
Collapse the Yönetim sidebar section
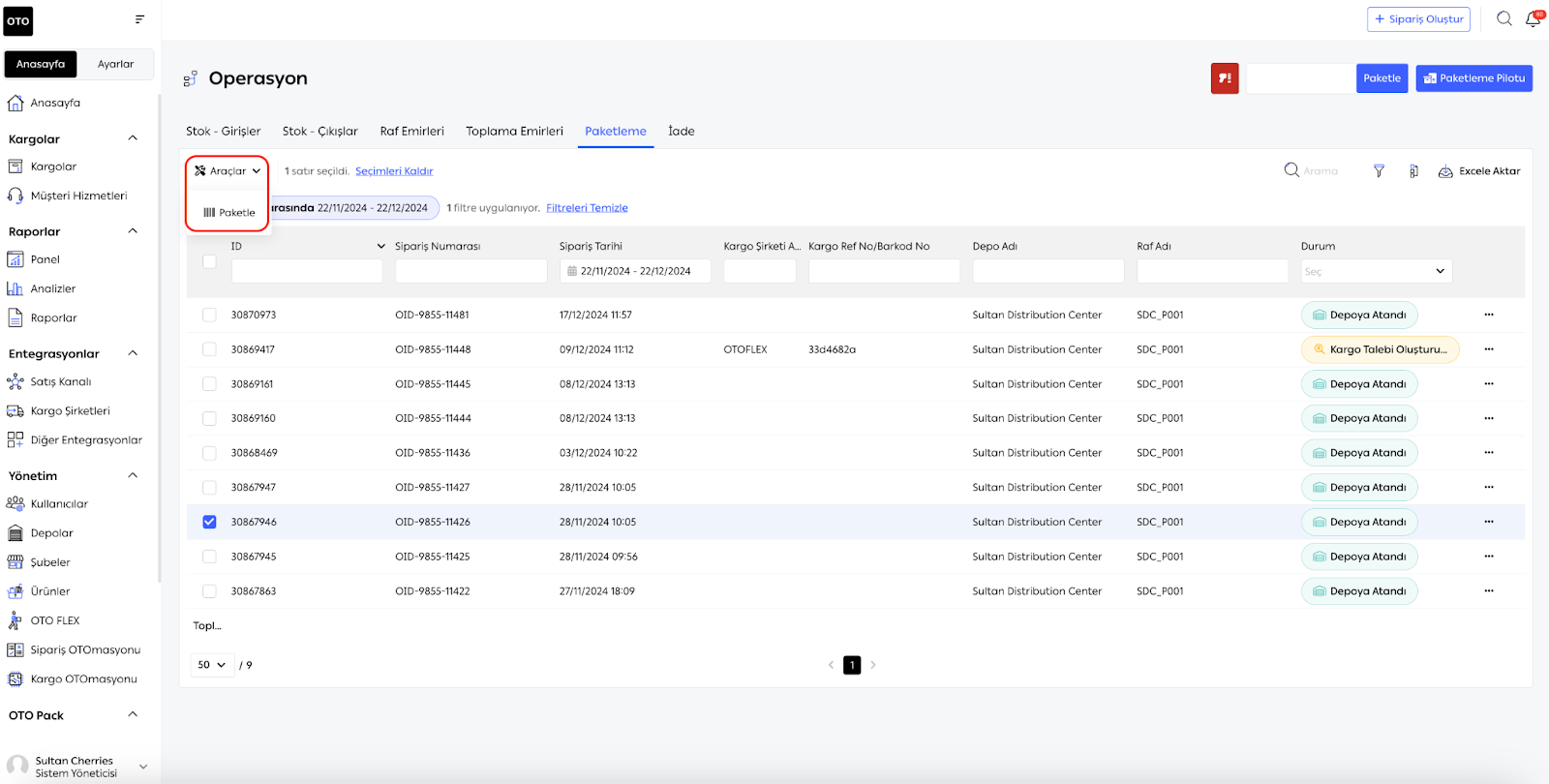click(133, 475)
